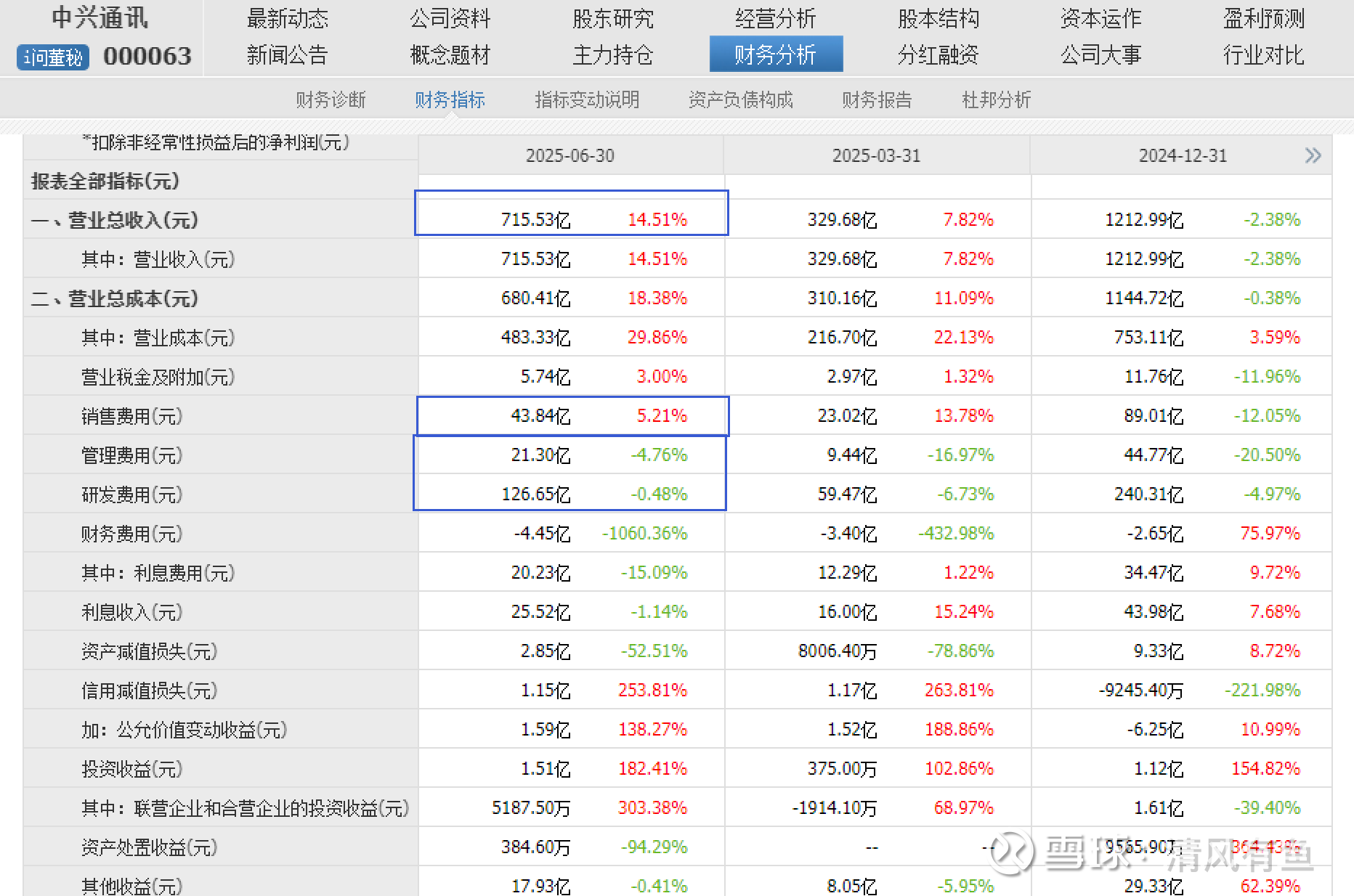Select row label 信用减值损失(元)
Image resolution: width=1354 pixels, height=896 pixels.
(x=150, y=691)
